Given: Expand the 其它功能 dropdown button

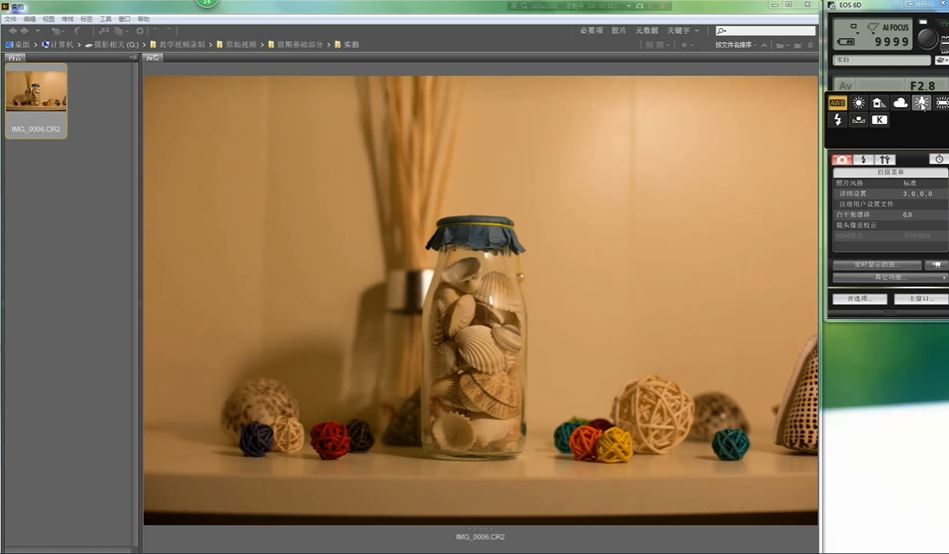Looking at the screenshot, I should (x=890, y=277).
